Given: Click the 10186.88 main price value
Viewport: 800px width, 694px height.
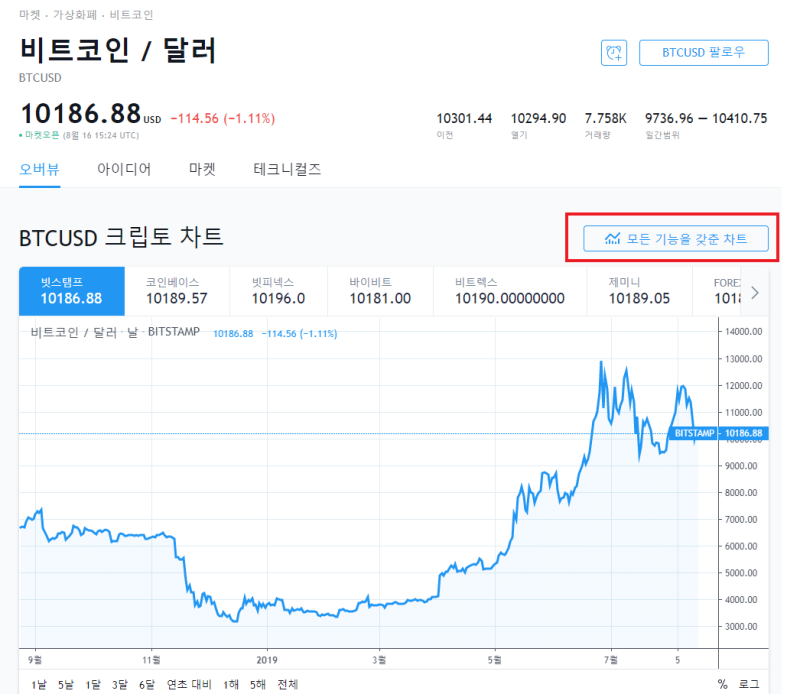Looking at the screenshot, I should click(x=81, y=113).
